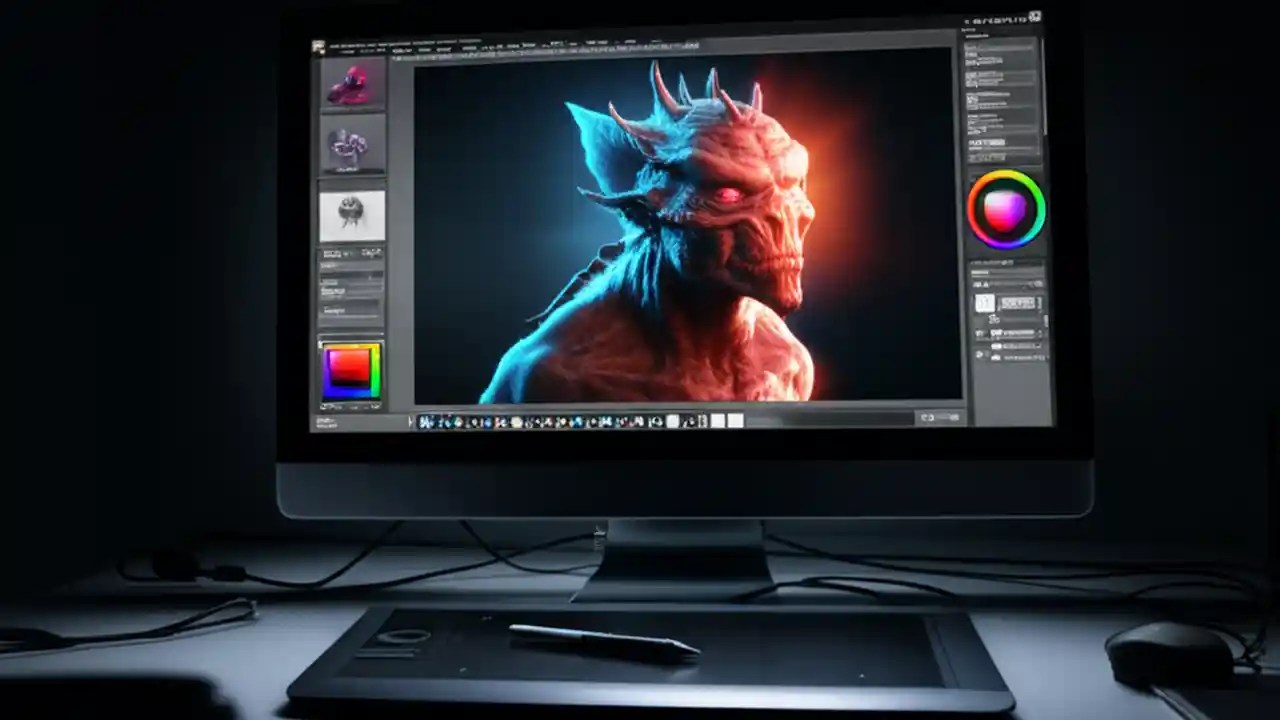The width and height of the screenshot is (1280, 720).
Task: Select the grayscale skull brush alpha thumbnail
Action: click(352, 212)
